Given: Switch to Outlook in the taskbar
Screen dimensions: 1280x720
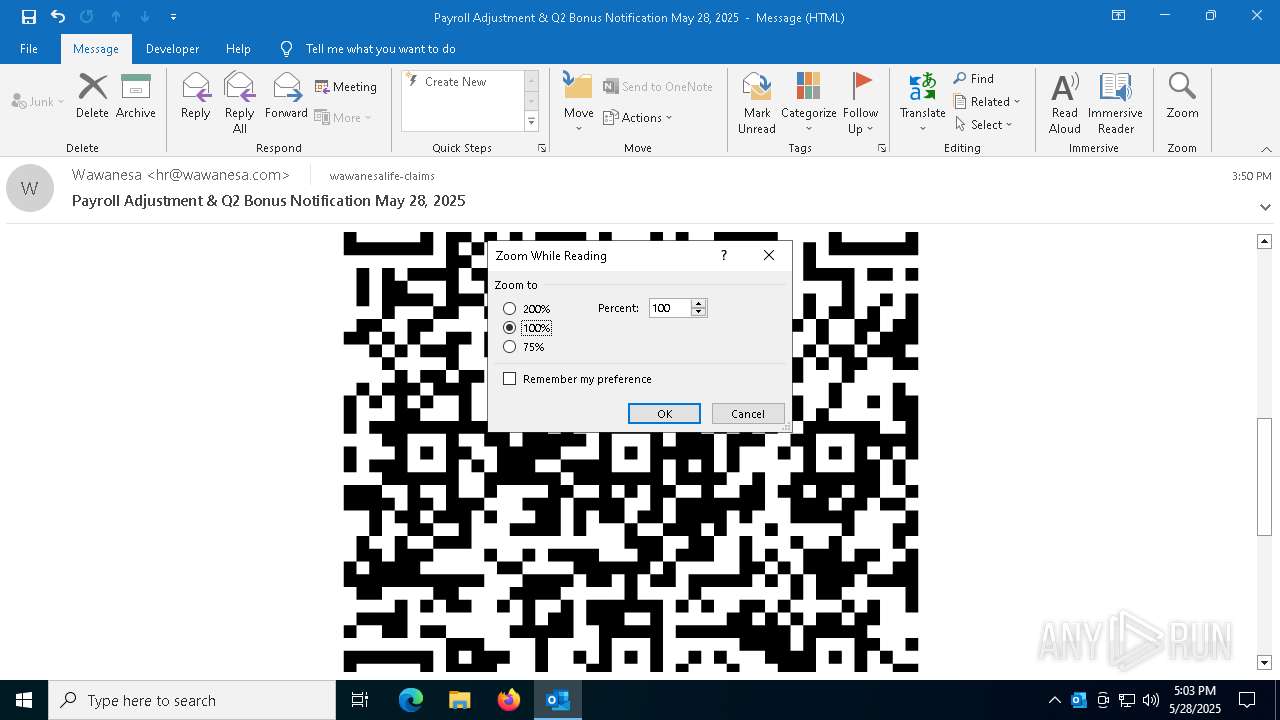Looking at the screenshot, I should click(558, 700).
